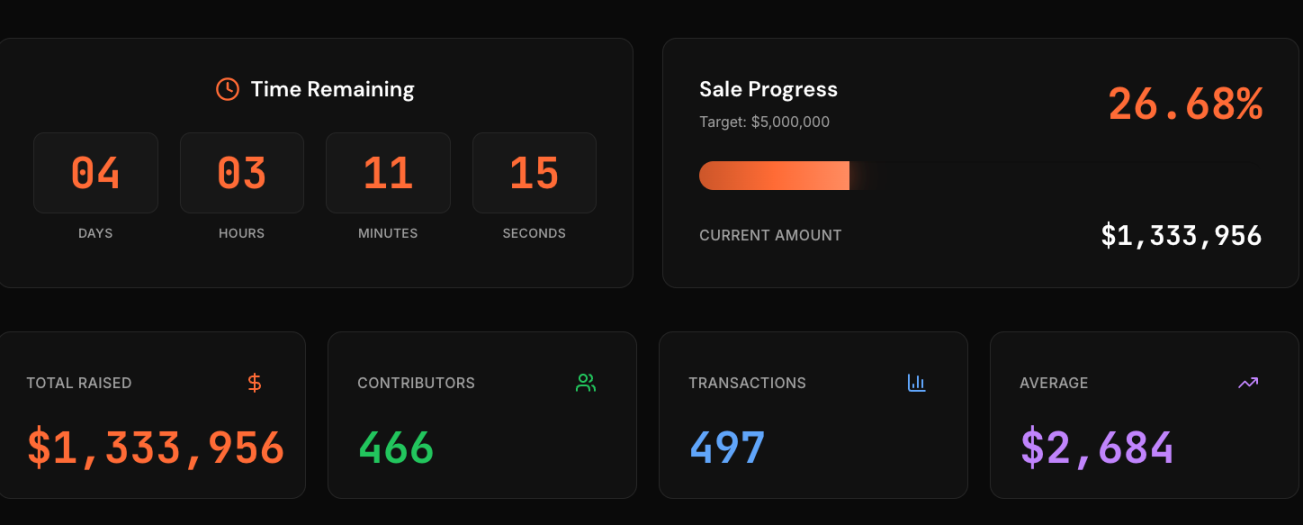Click the Target: $5,000,000 text
The image size is (1303, 525).
click(x=764, y=122)
